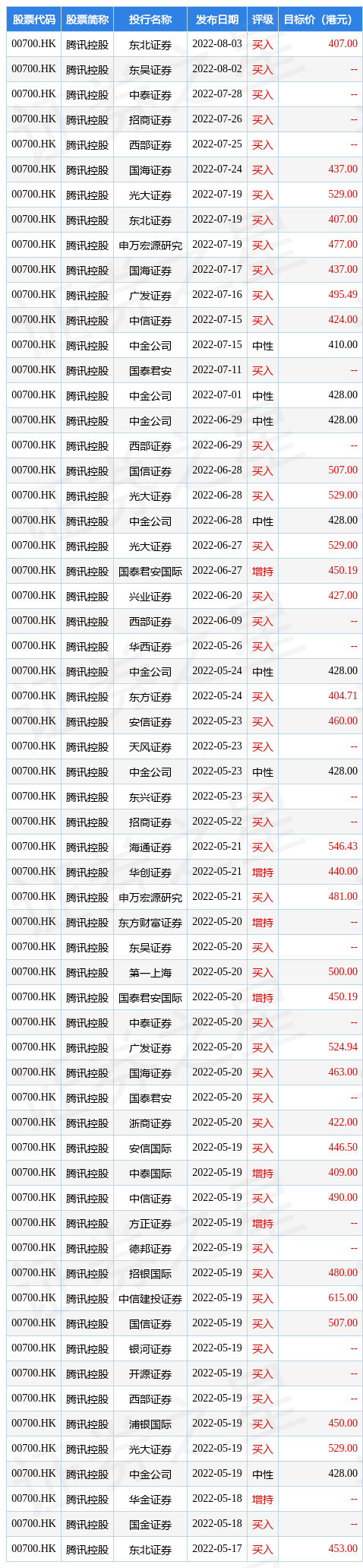Screen dimensions: 363x1568
Task: Select date 2022-07-16 for 广发证券
Action: click(x=217, y=295)
